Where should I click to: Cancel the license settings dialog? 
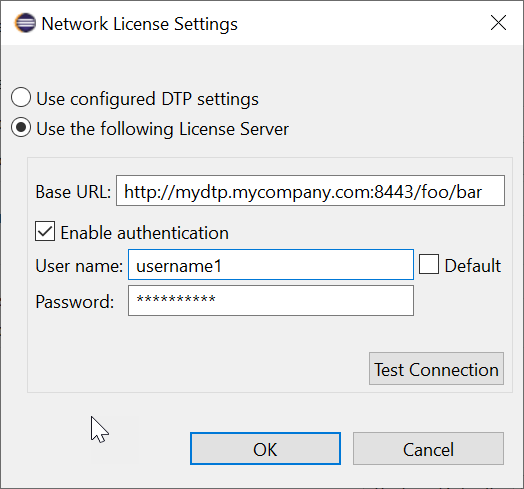(x=428, y=449)
